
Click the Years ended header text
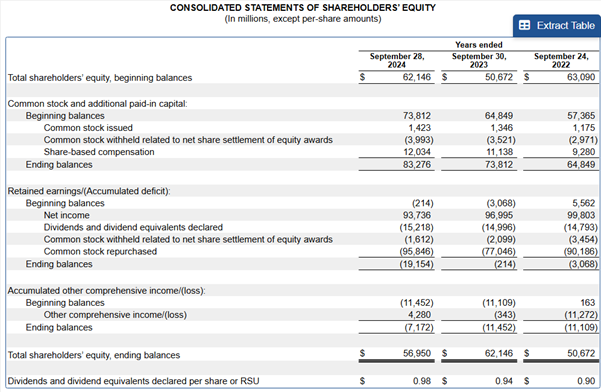(479, 45)
